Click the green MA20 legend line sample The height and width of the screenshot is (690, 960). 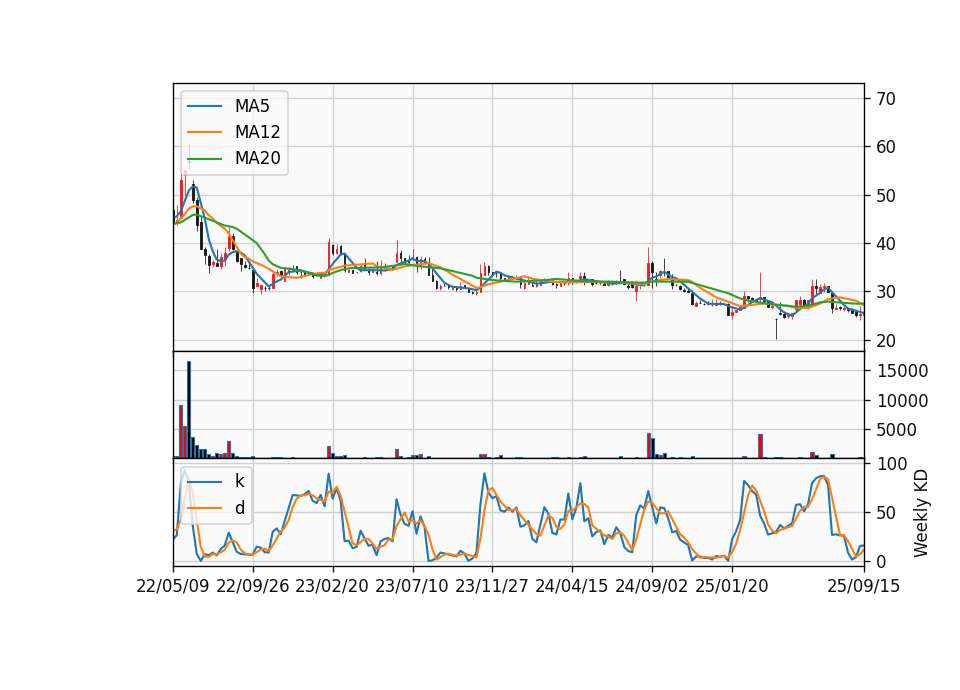(x=204, y=159)
